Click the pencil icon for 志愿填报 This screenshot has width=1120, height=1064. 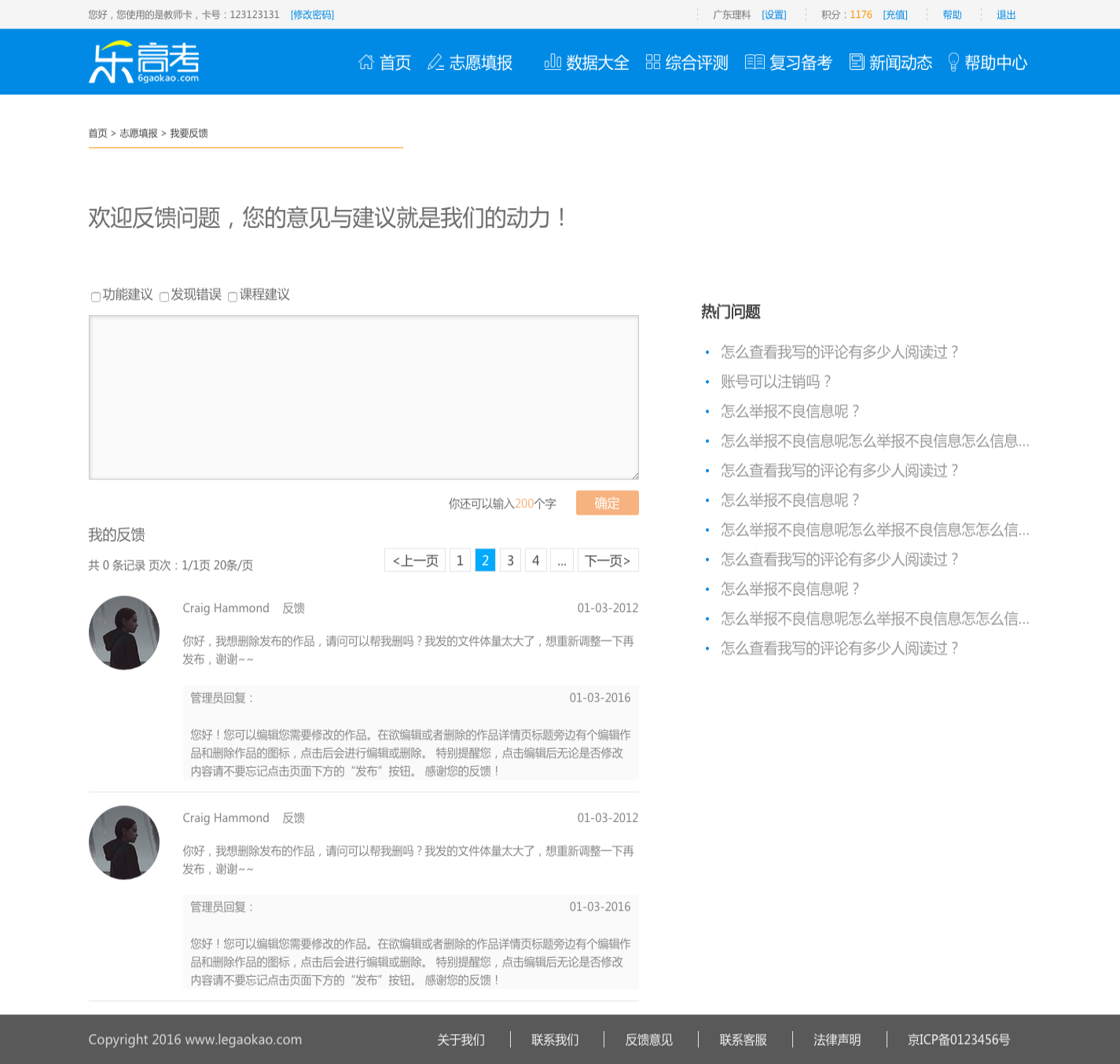435,62
